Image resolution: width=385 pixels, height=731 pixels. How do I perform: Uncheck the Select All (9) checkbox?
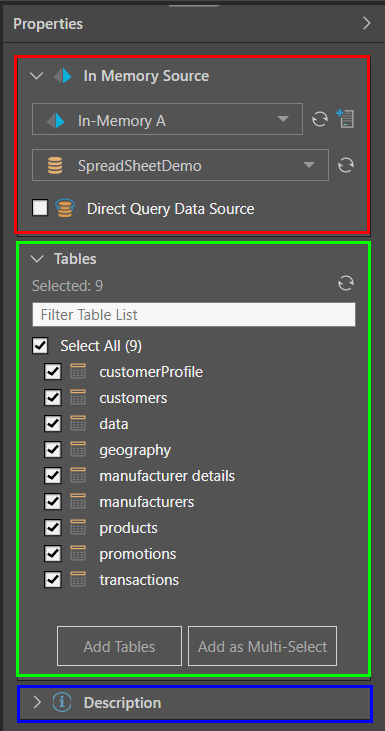[x=40, y=346]
